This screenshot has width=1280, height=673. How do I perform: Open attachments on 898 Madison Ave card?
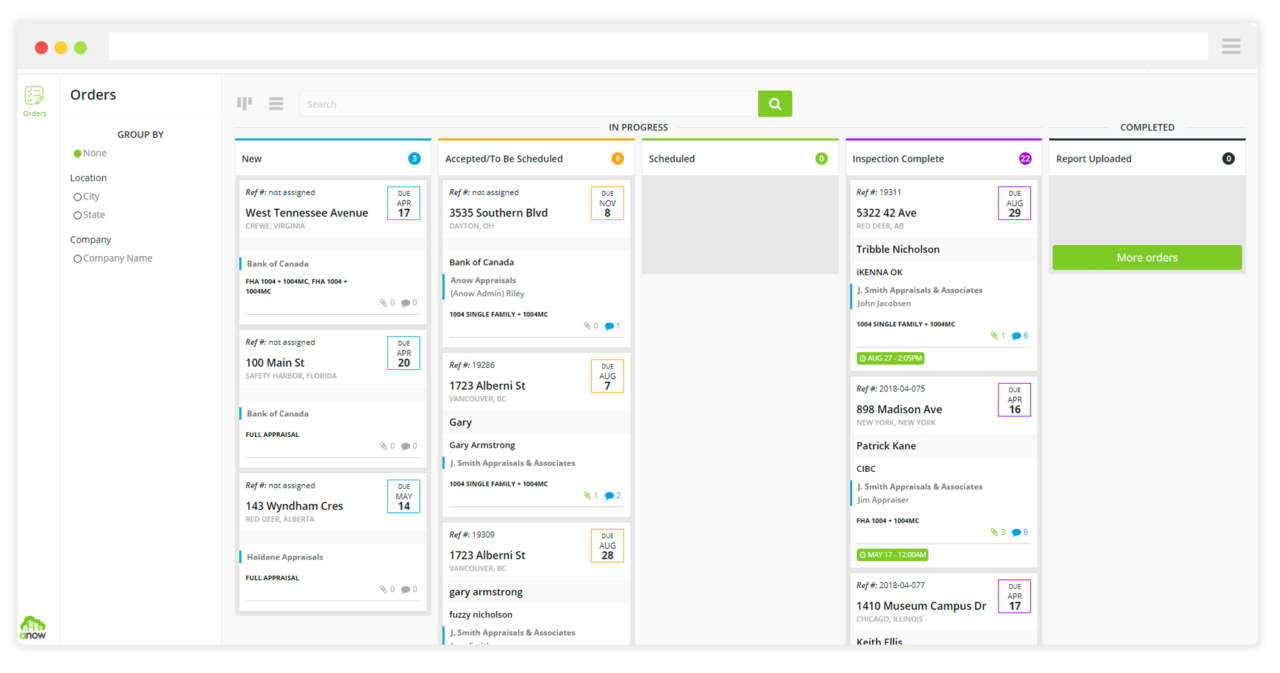pos(997,532)
